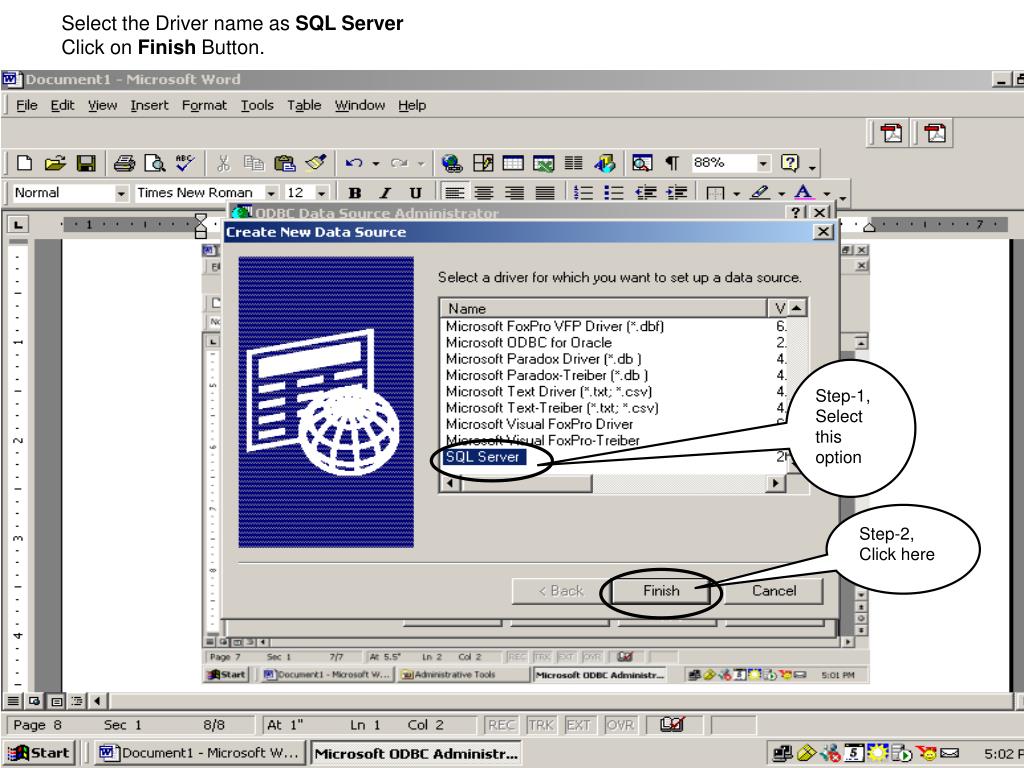Select the Format Painter brush icon
The width and height of the screenshot is (1024, 768).
[316, 163]
